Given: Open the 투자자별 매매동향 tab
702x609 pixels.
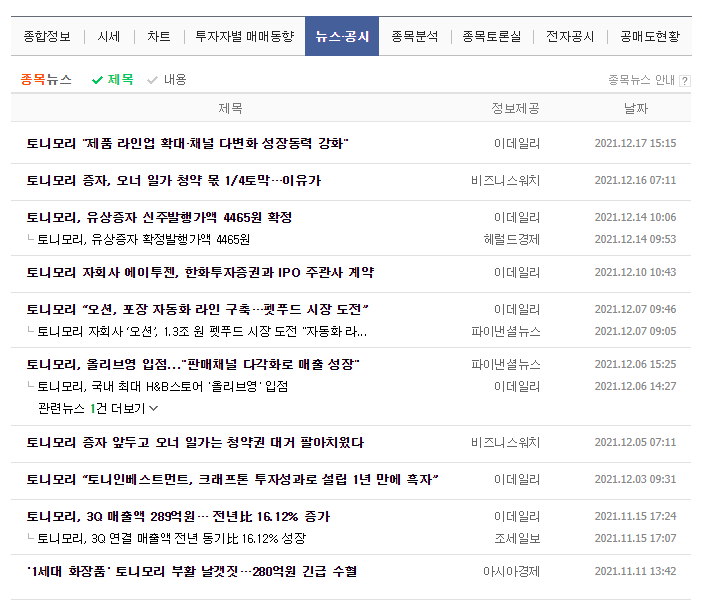Looking at the screenshot, I should coord(245,36).
